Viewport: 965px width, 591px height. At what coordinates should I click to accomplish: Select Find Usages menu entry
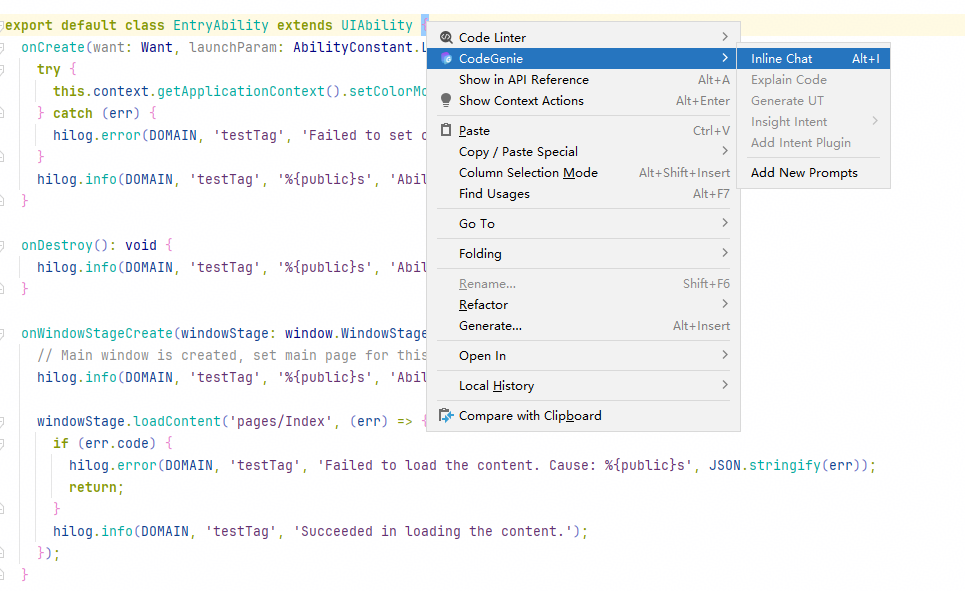(494, 194)
